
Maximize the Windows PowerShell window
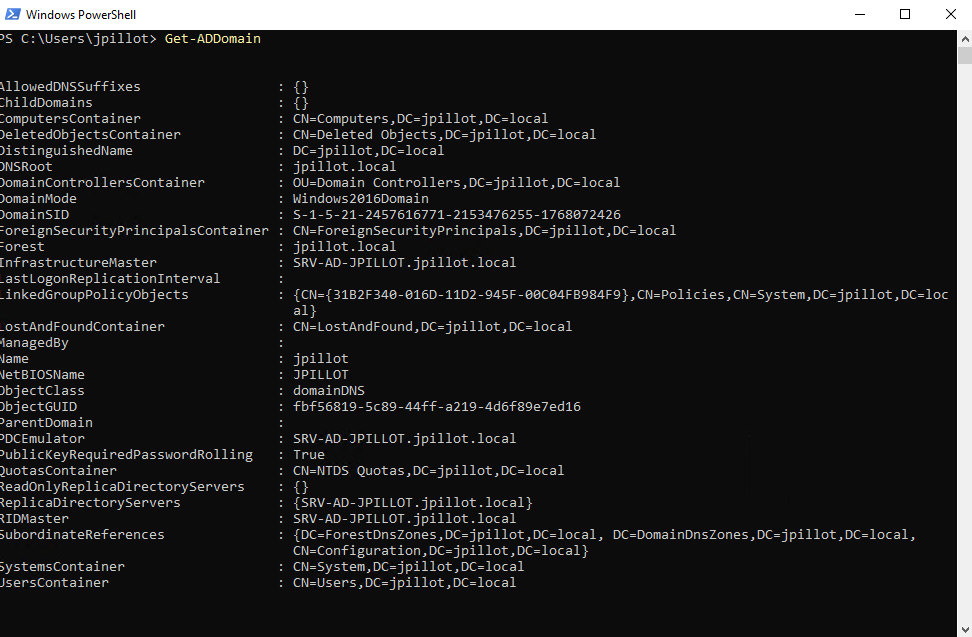(x=905, y=14)
